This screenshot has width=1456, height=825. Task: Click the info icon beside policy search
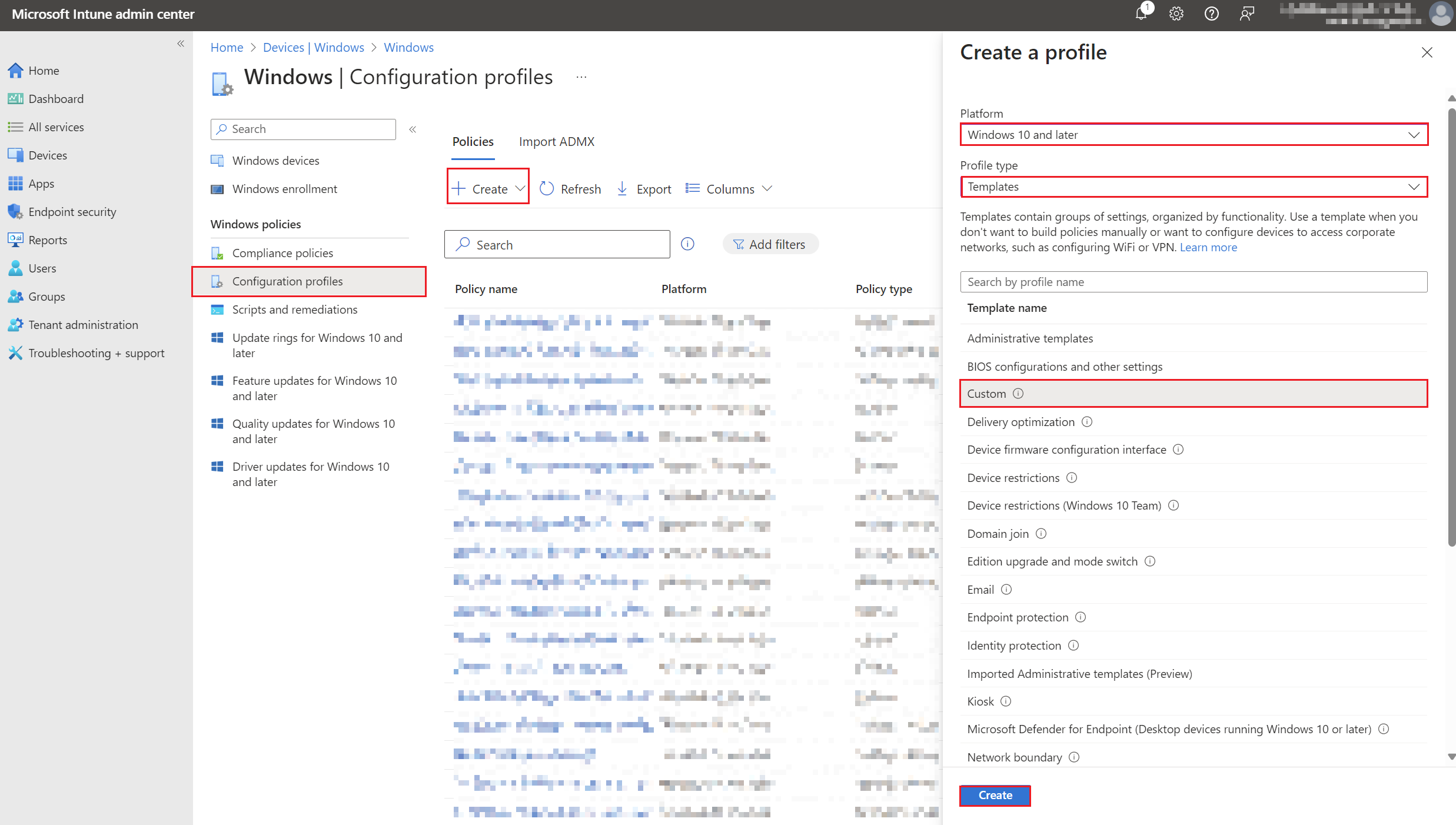point(687,244)
